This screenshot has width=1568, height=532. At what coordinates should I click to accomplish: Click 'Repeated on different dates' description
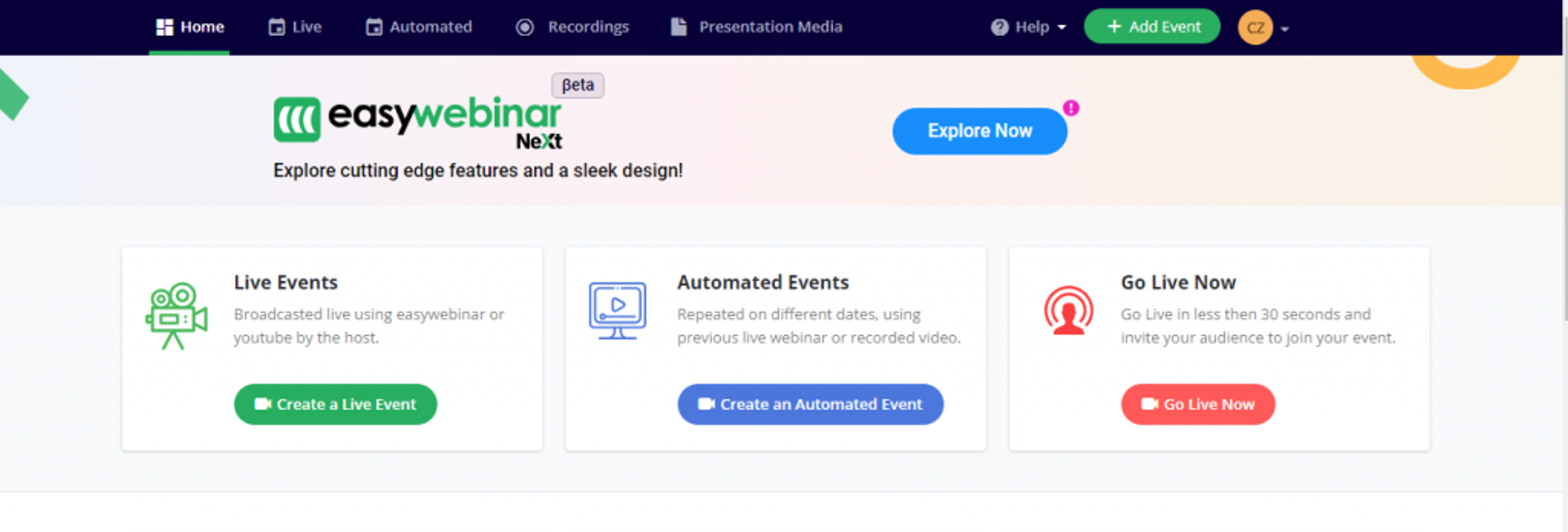[x=819, y=326]
